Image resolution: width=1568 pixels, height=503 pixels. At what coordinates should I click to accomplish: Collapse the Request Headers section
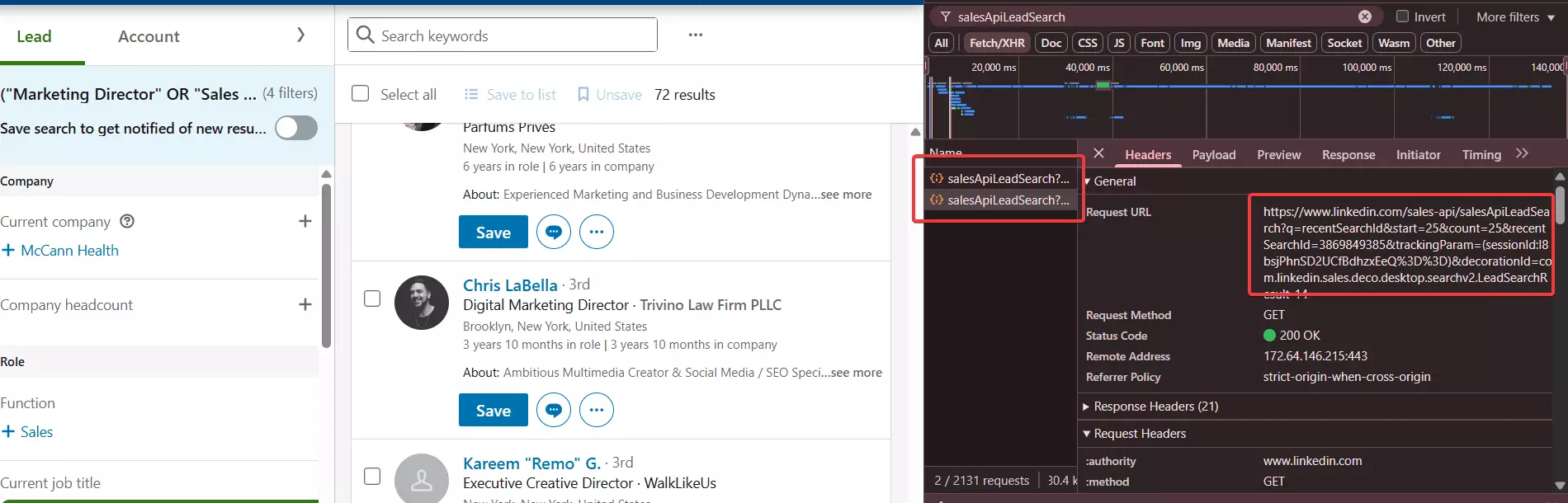click(1134, 433)
